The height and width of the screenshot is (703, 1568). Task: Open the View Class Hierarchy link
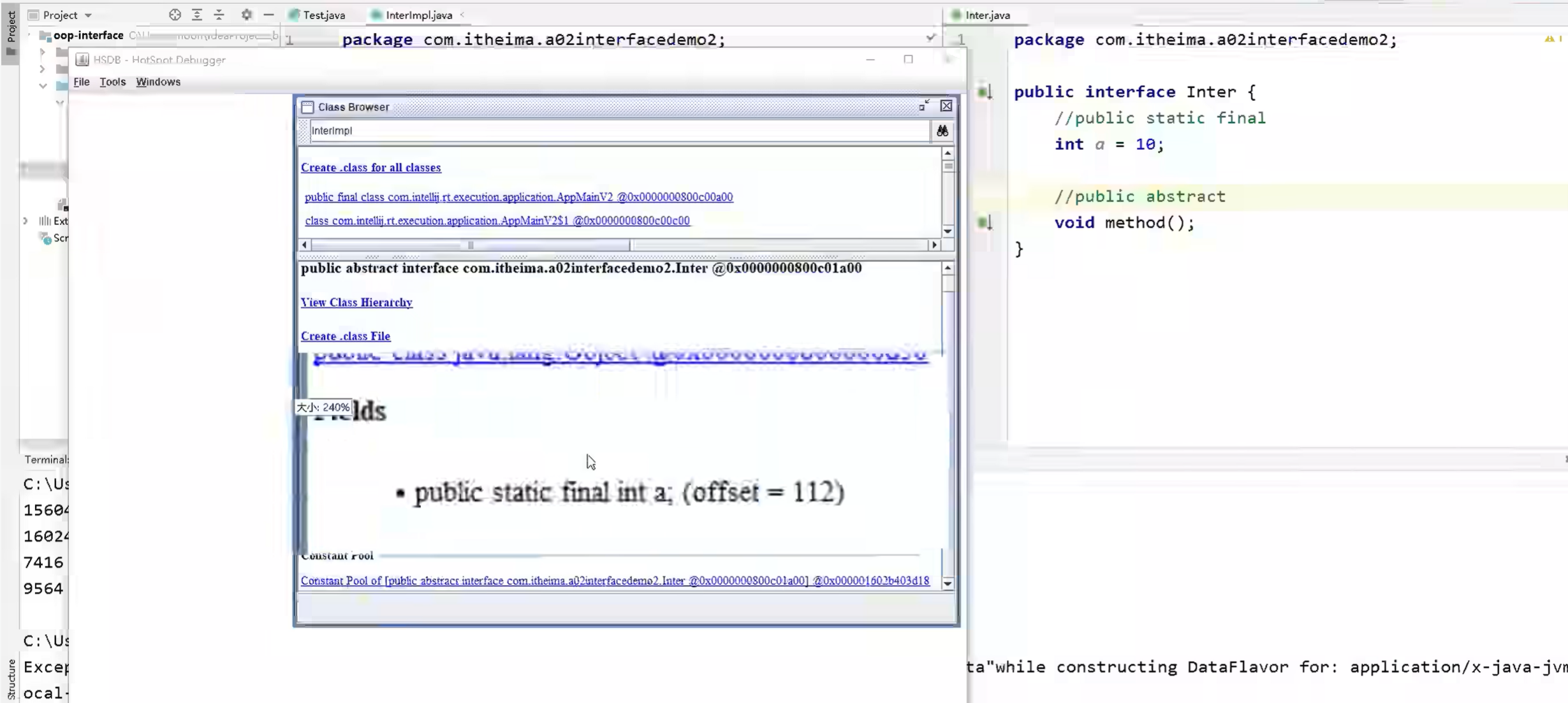356,301
